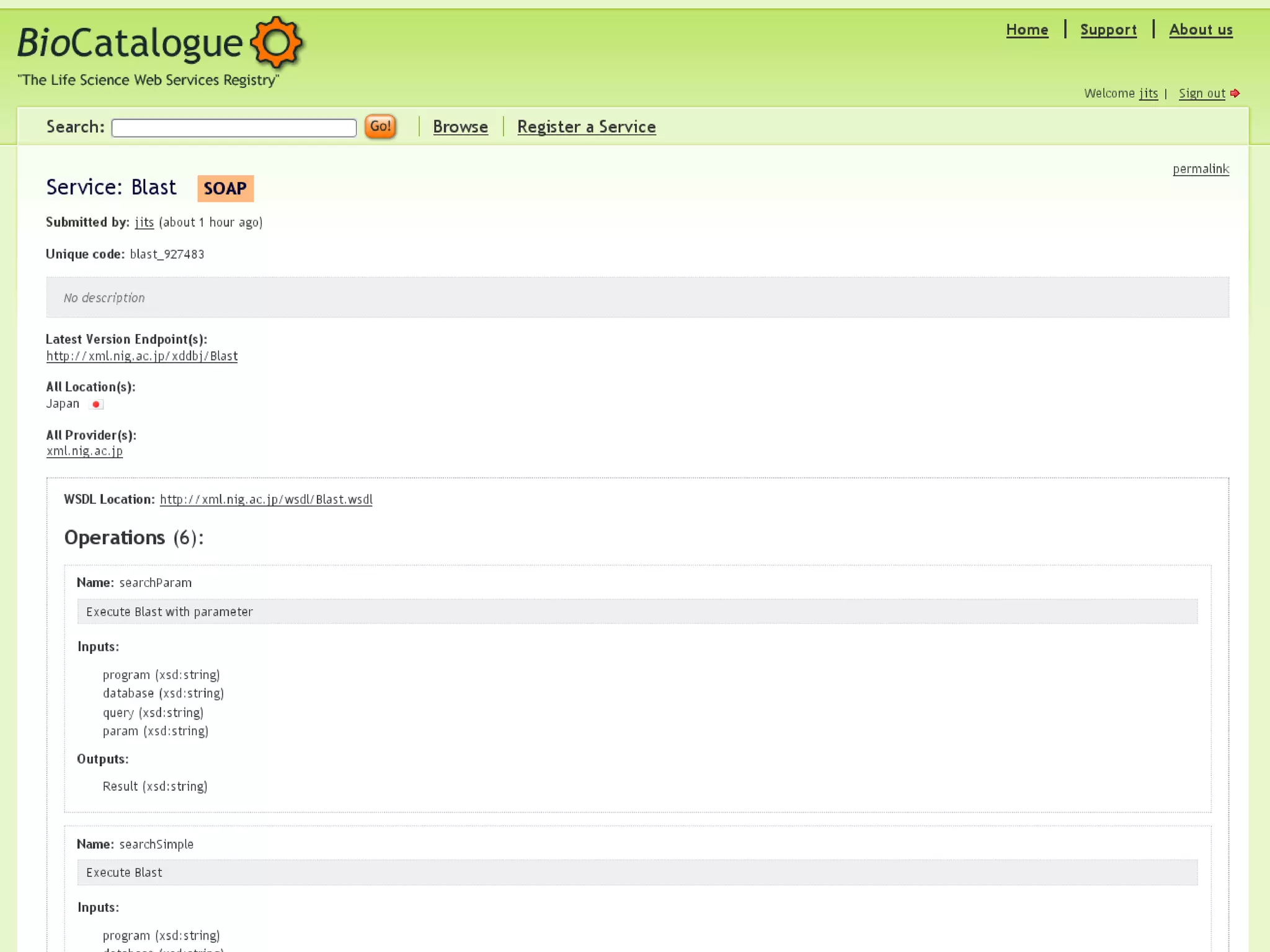1270x952 pixels.
Task: Go to the Home page link
Action: pyautogui.click(x=1027, y=30)
